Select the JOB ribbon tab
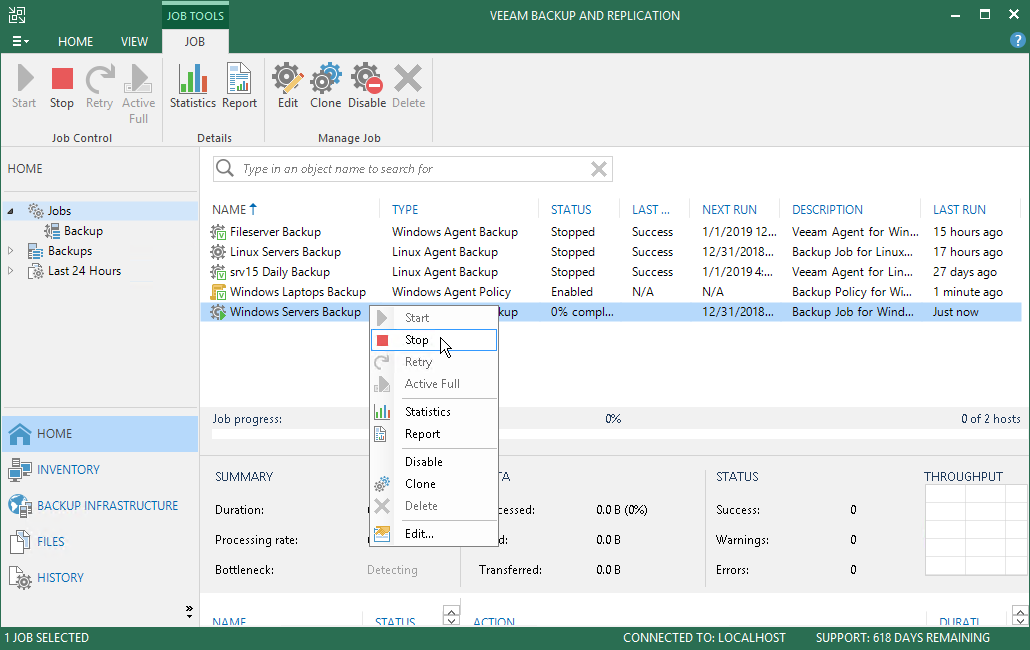This screenshot has width=1030, height=650. coord(194,41)
